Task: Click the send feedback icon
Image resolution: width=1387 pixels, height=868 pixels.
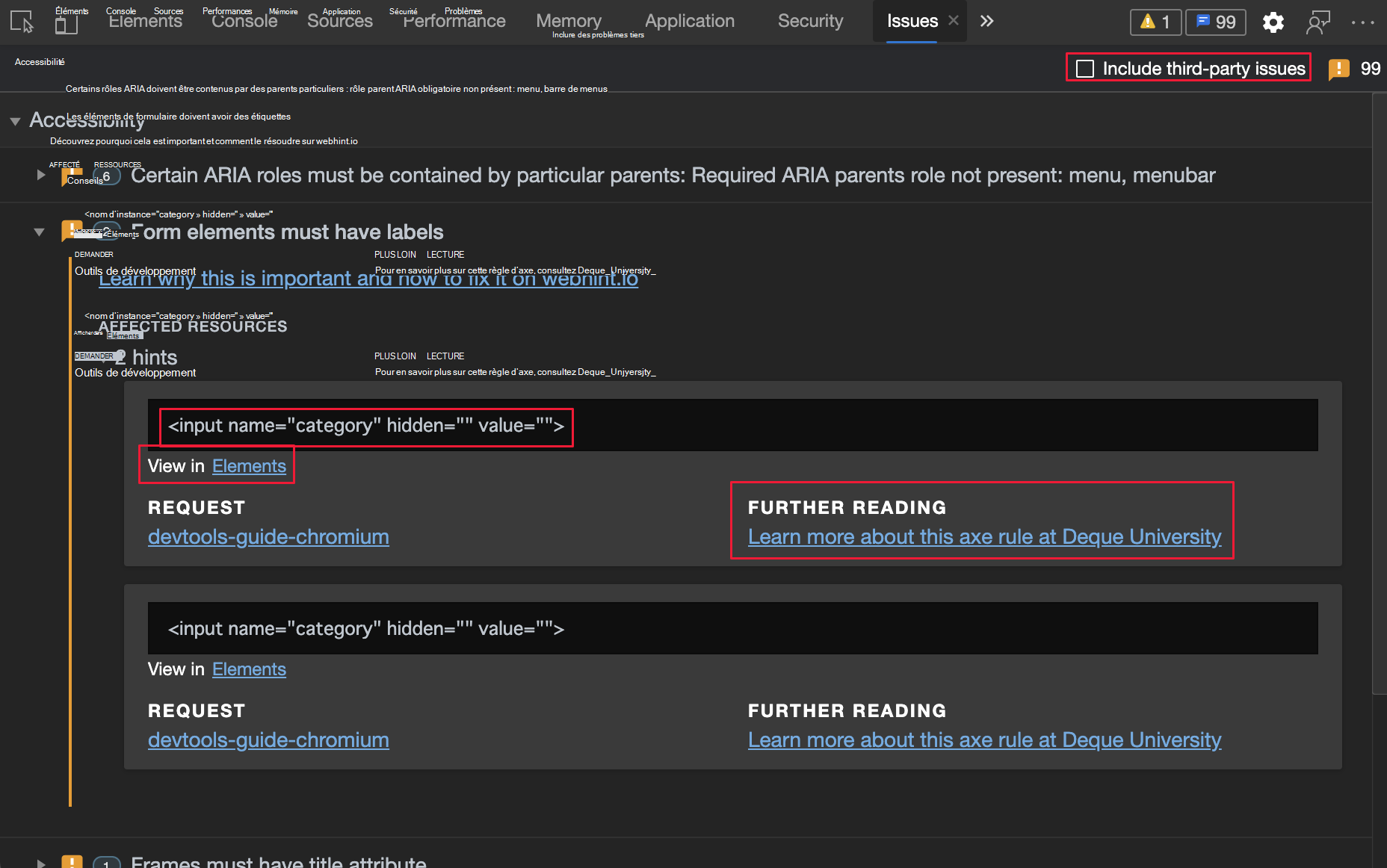Action: [x=1318, y=22]
